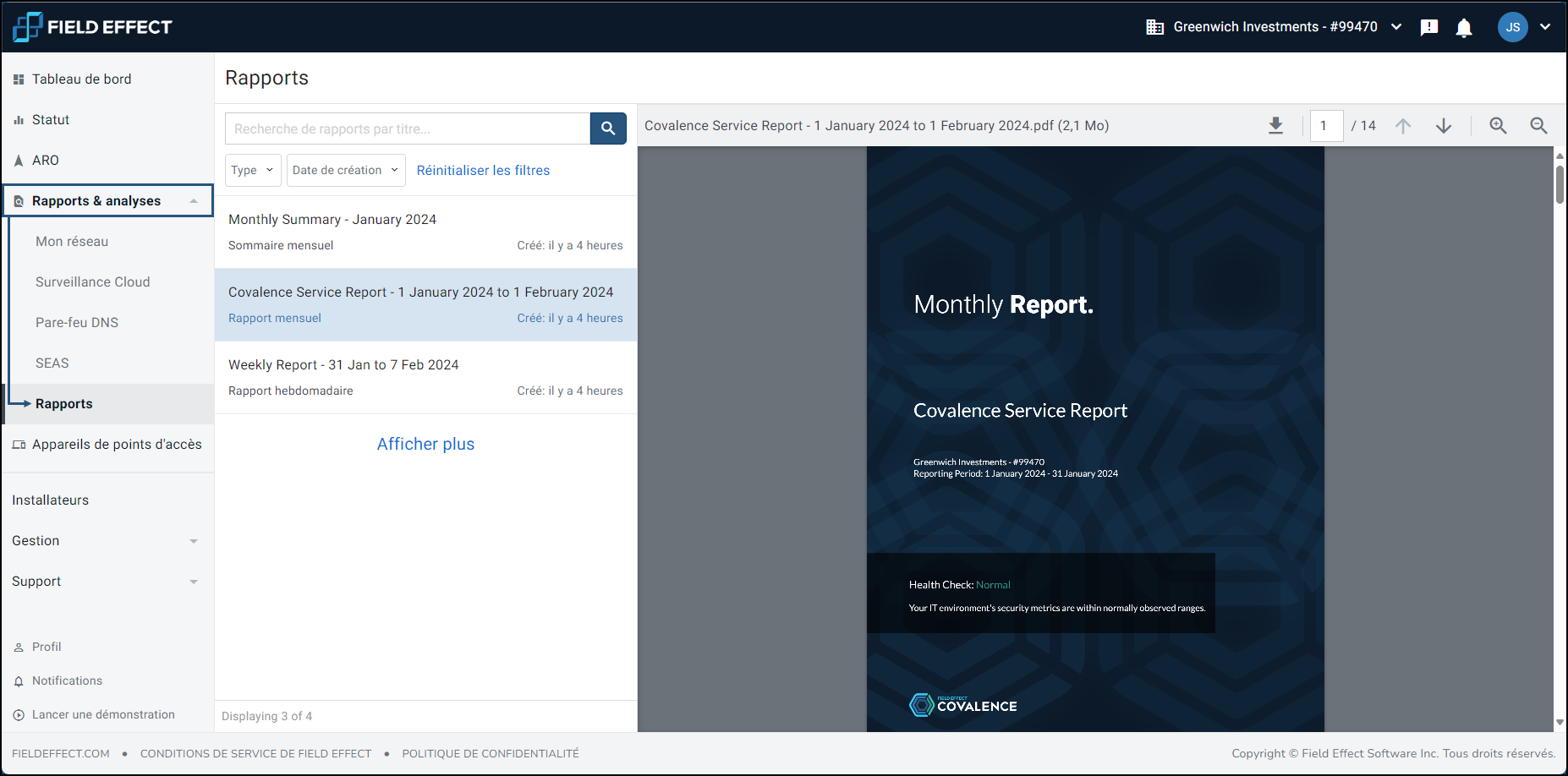Image resolution: width=1568 pixels, height=776 pixels.
Task: Open the notifications bell icon
Action: [1464, 27]
